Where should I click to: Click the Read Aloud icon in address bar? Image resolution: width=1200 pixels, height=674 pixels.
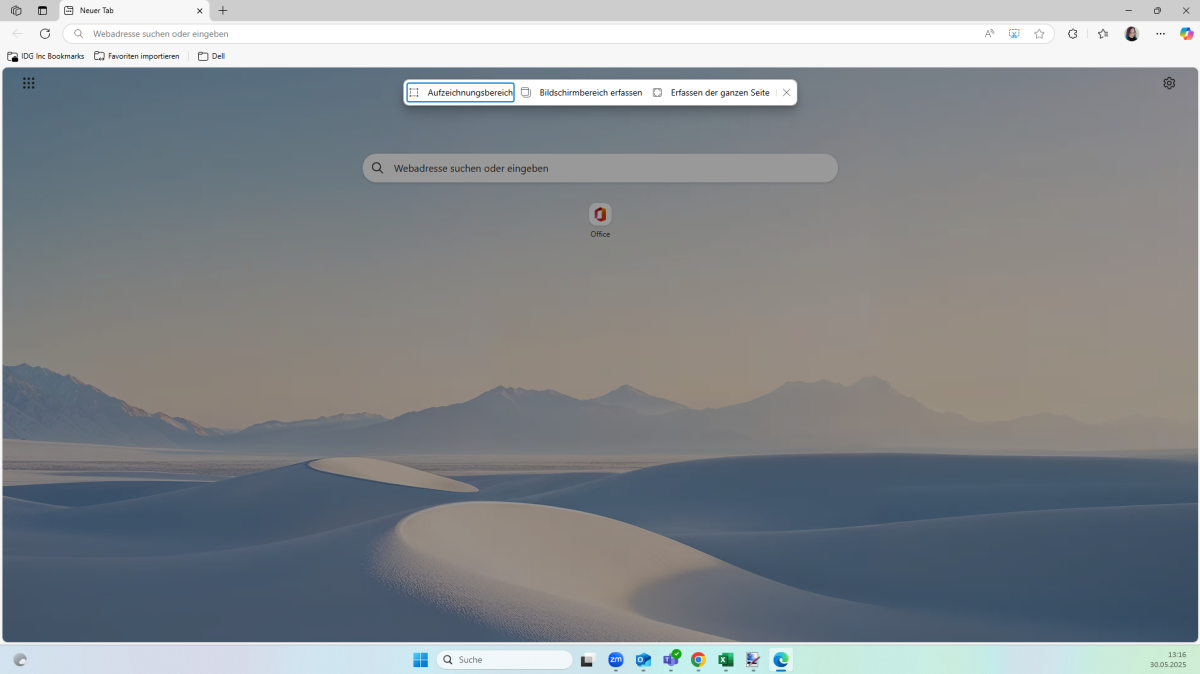[989, 33]
